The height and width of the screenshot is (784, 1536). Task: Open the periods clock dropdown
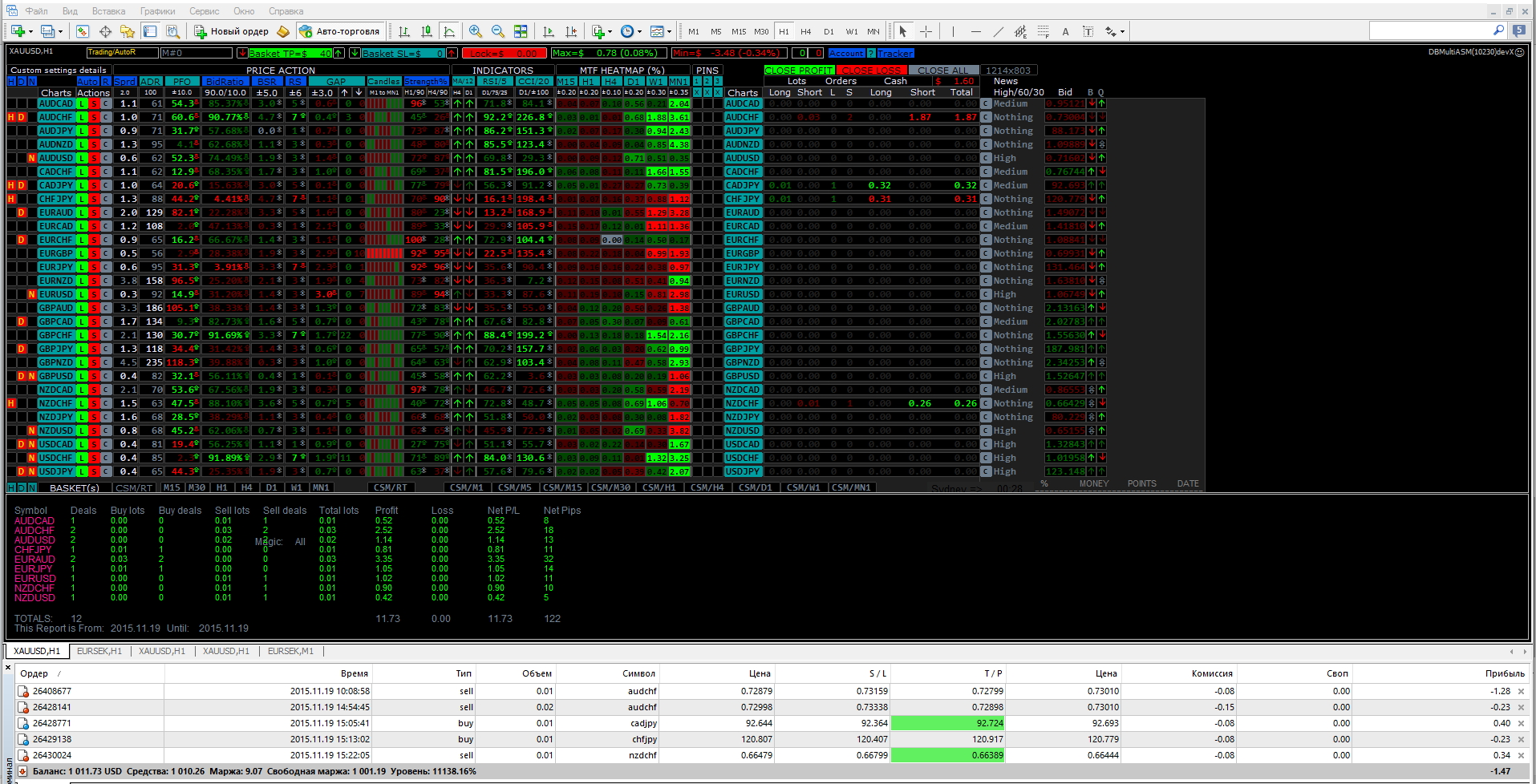pos(639,32)
